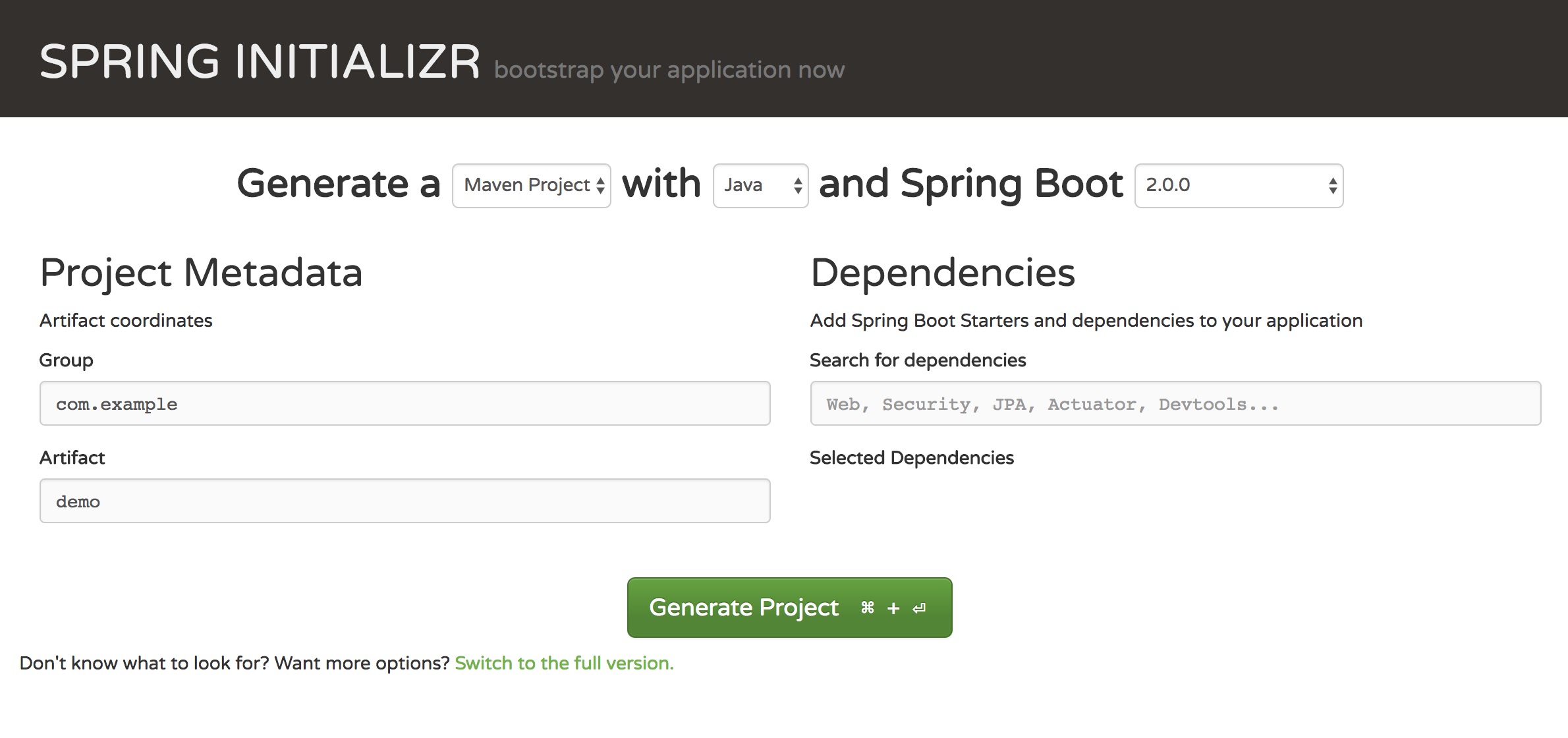Viewport: 1568px width, 738px height.
Task: Click the bootstrap your application now tagline
Action: (669, 70)
